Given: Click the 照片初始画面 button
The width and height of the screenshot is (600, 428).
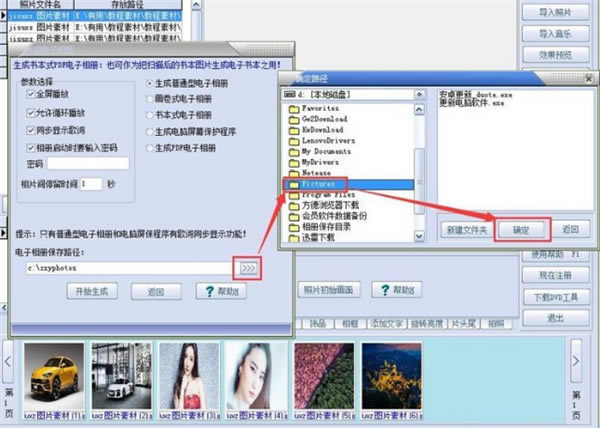Looking at the screenshot, I should coord(329,290).
